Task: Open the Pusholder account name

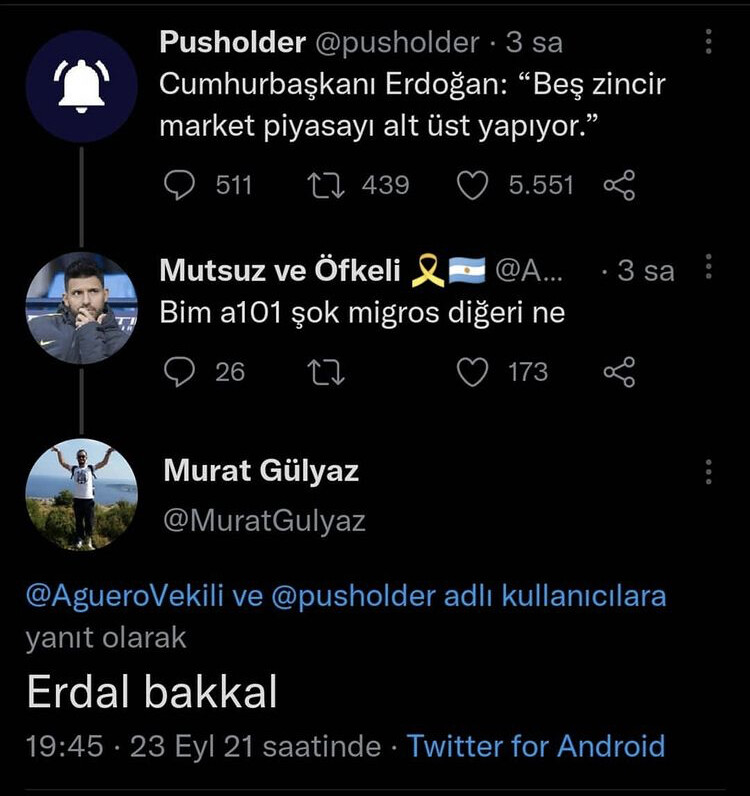Action: click(x=232, y=42)
